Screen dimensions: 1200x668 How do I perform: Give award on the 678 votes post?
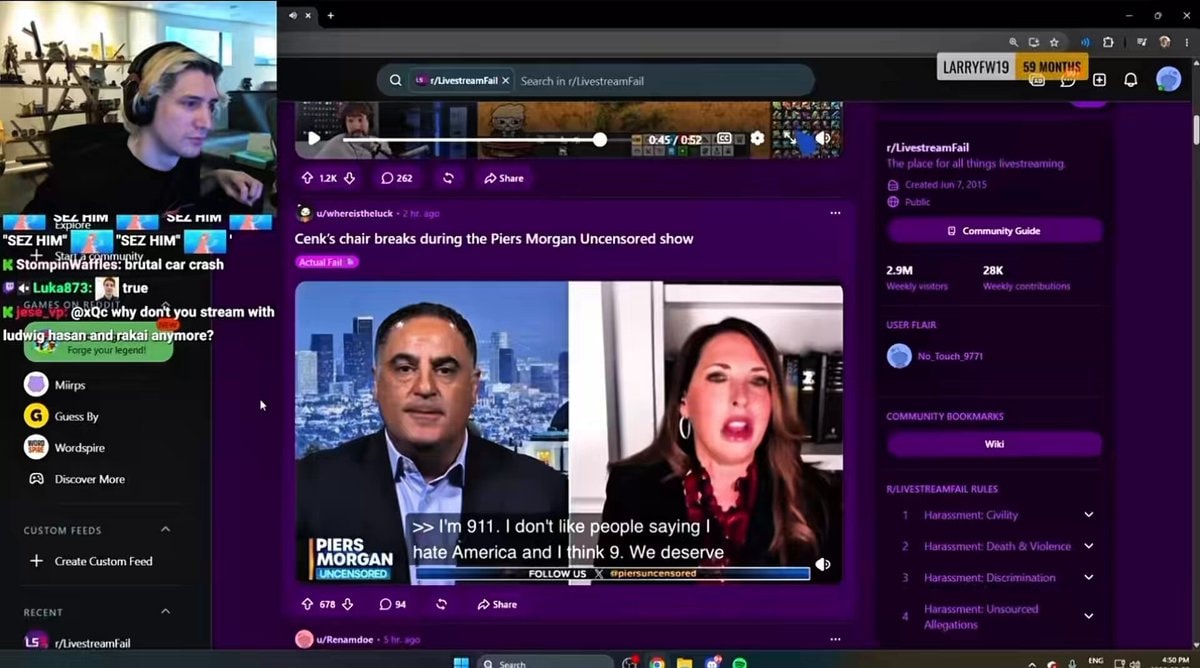[441, 604]
